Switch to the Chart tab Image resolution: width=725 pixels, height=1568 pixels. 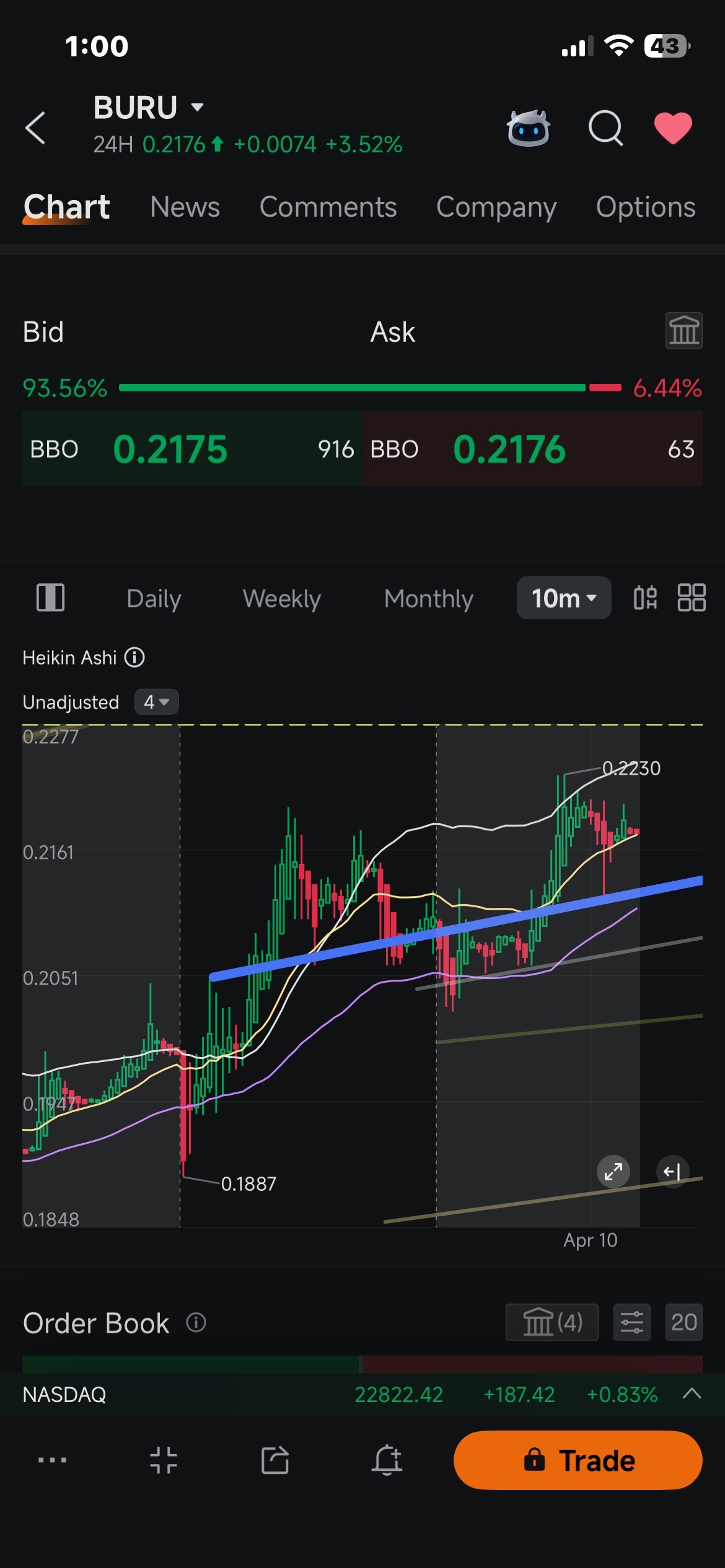point(67,207)
